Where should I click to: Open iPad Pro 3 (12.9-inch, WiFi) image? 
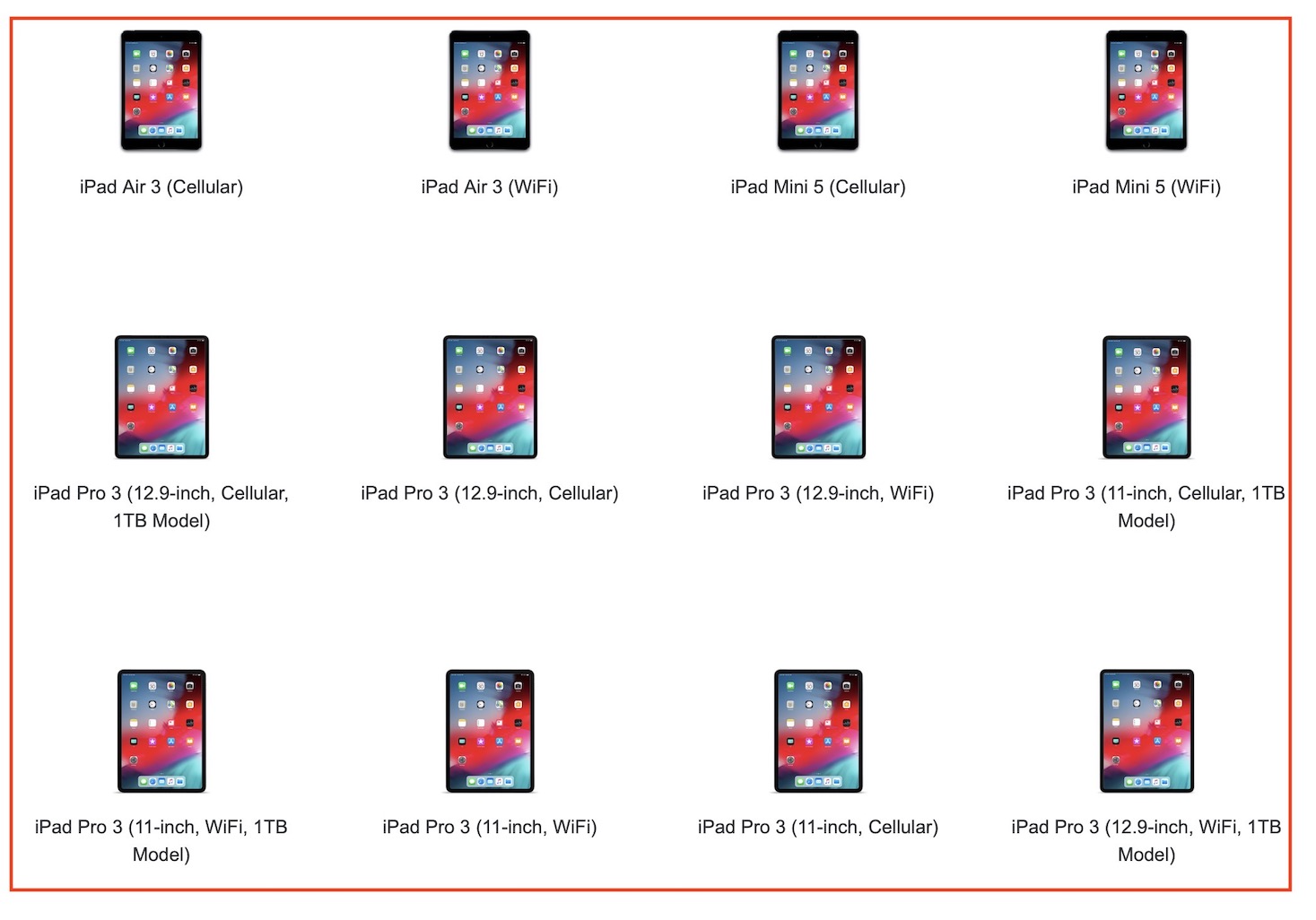tap(818, 397)
